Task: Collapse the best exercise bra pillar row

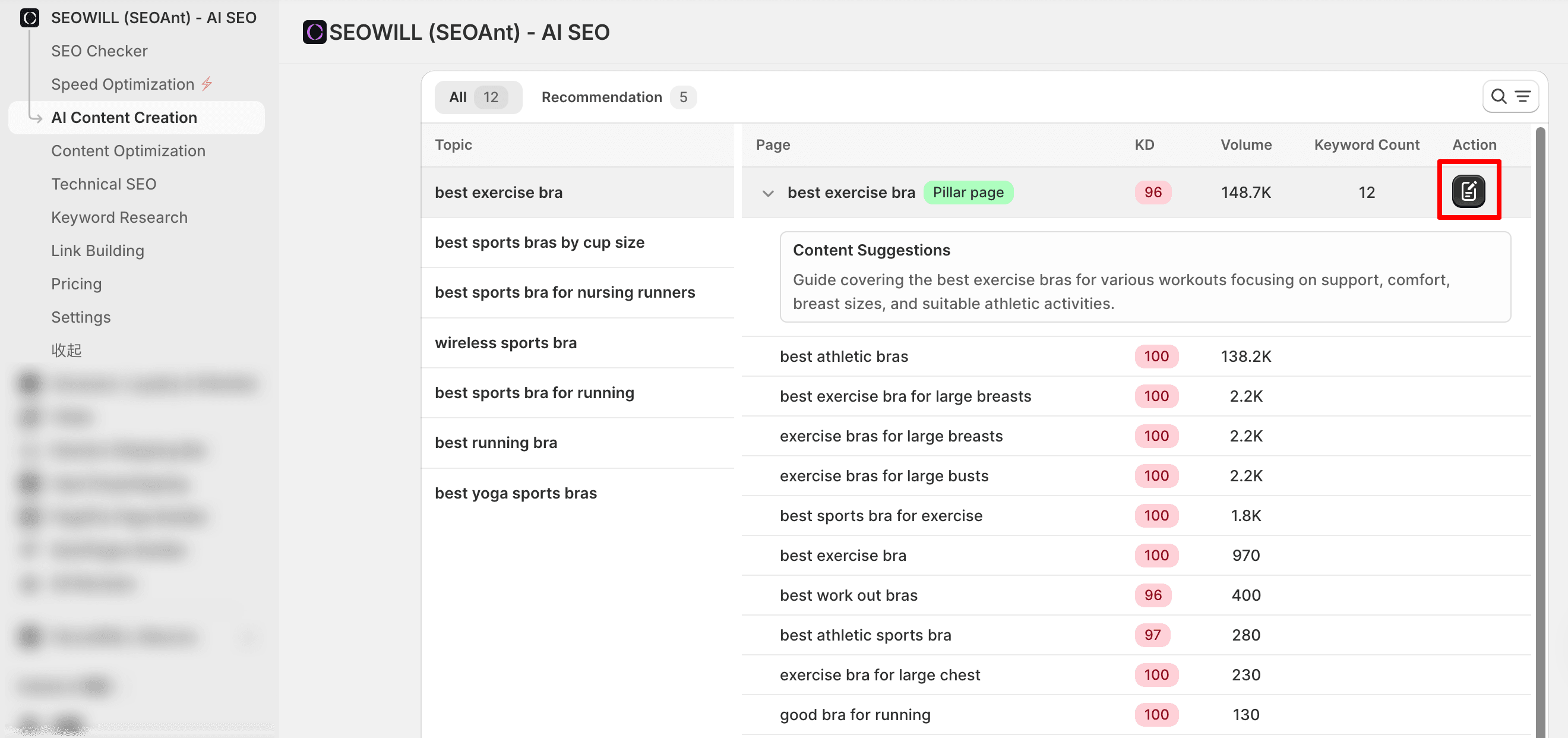Action: (767, 193)
